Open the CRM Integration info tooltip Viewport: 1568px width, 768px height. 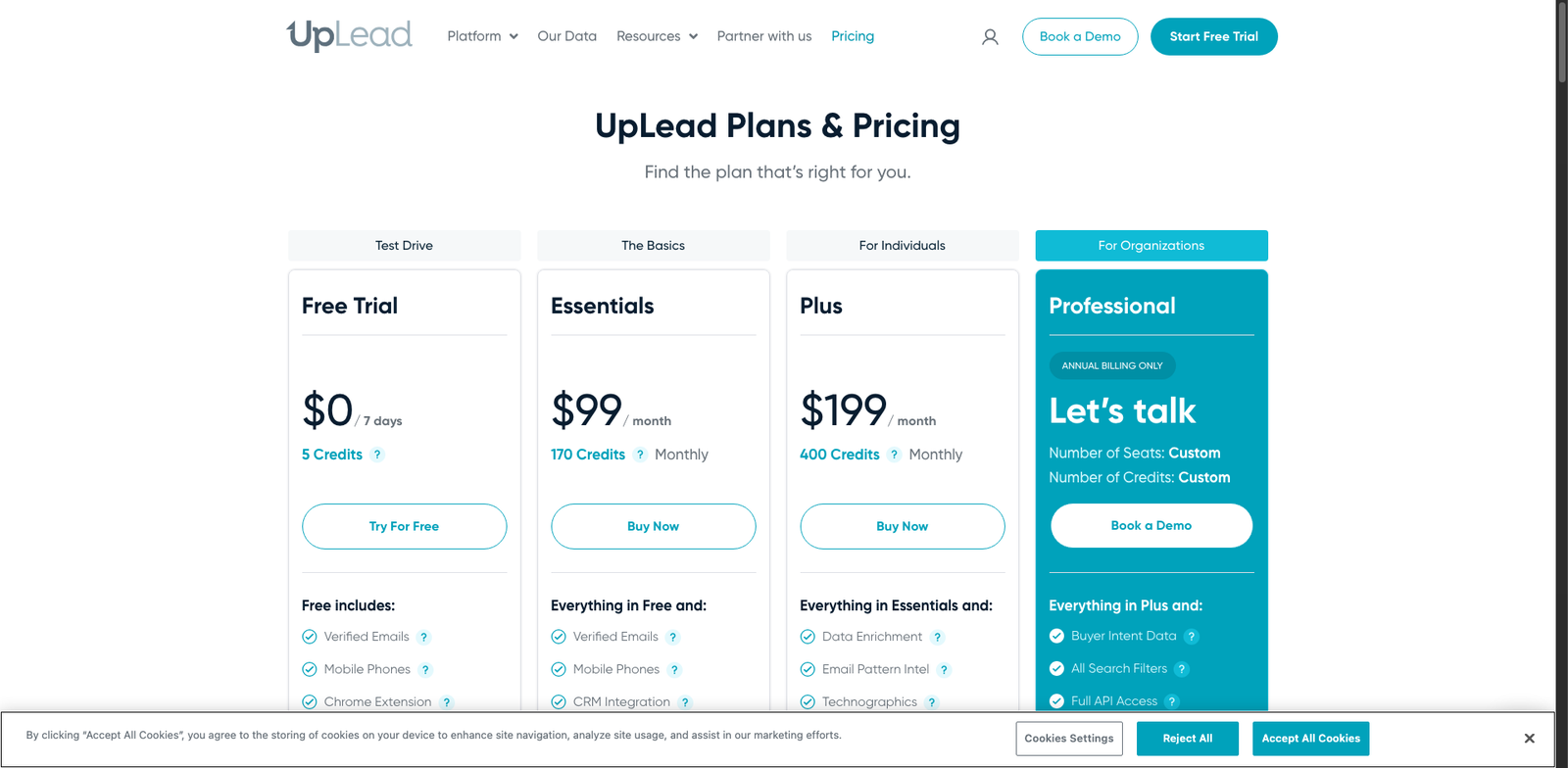click(686, 701)
